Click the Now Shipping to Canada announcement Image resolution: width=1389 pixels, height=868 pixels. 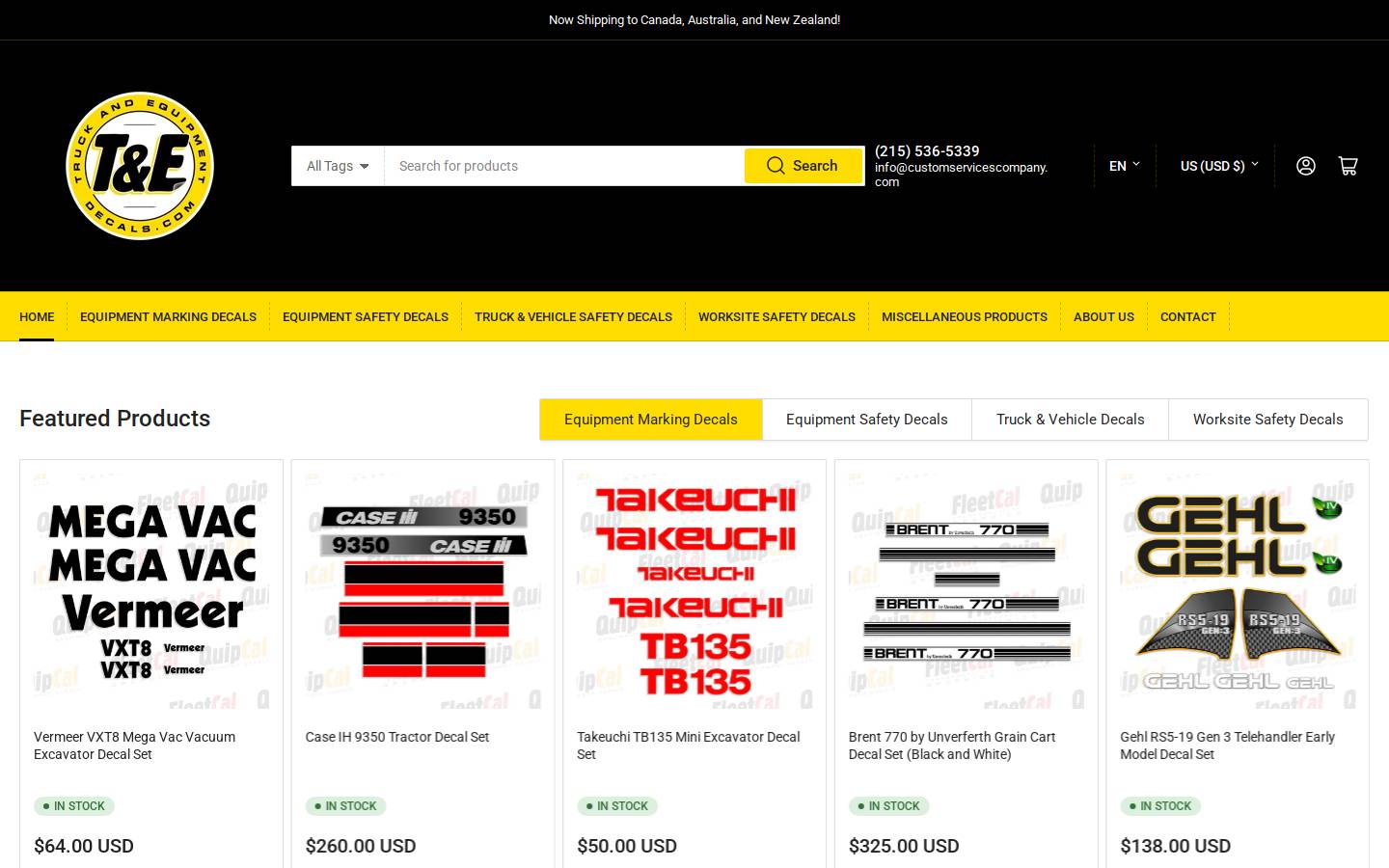(694, 19)
